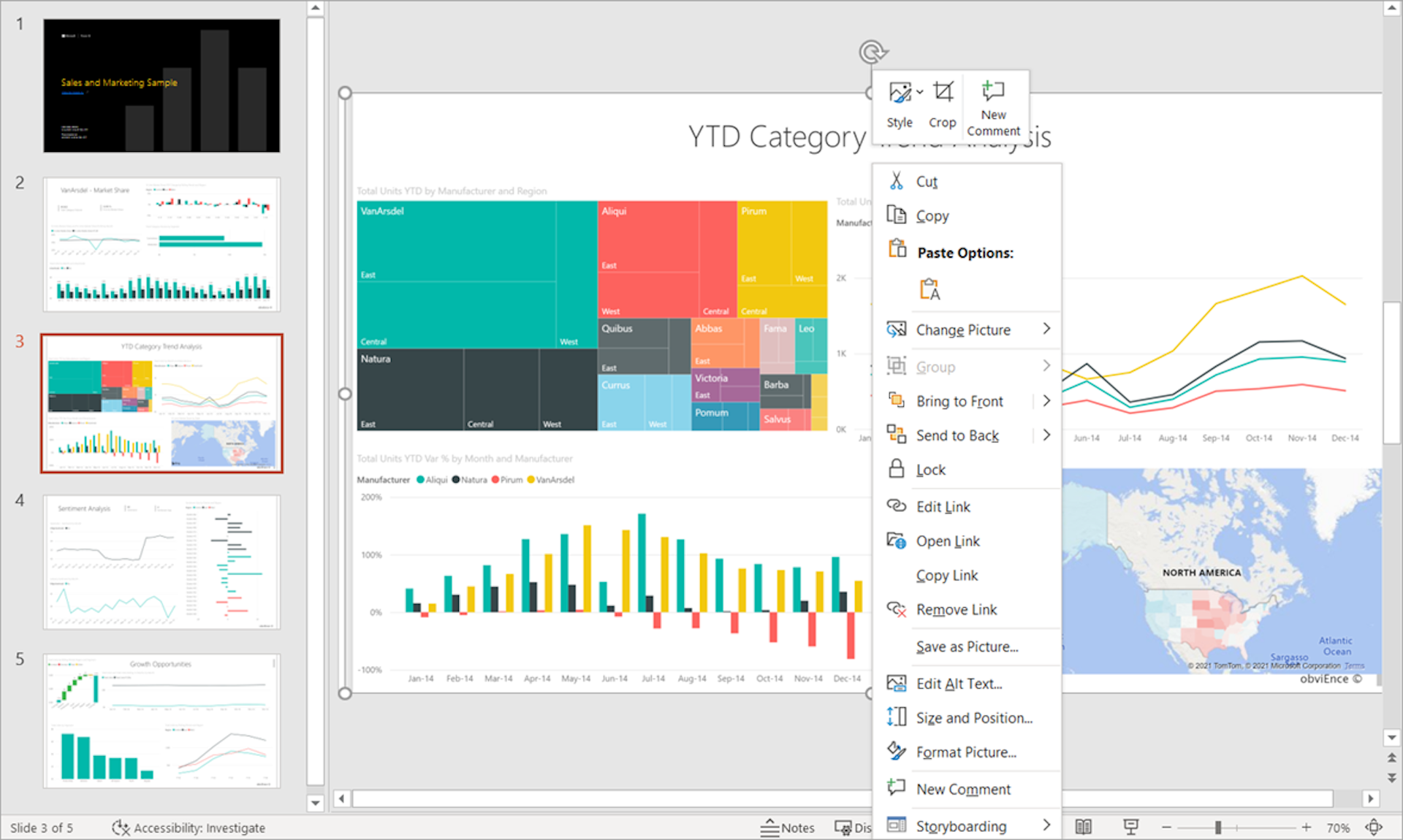Open Accessibility: Investigate in the status bar
Viewport: 1403px width, 840px height.
189,828
